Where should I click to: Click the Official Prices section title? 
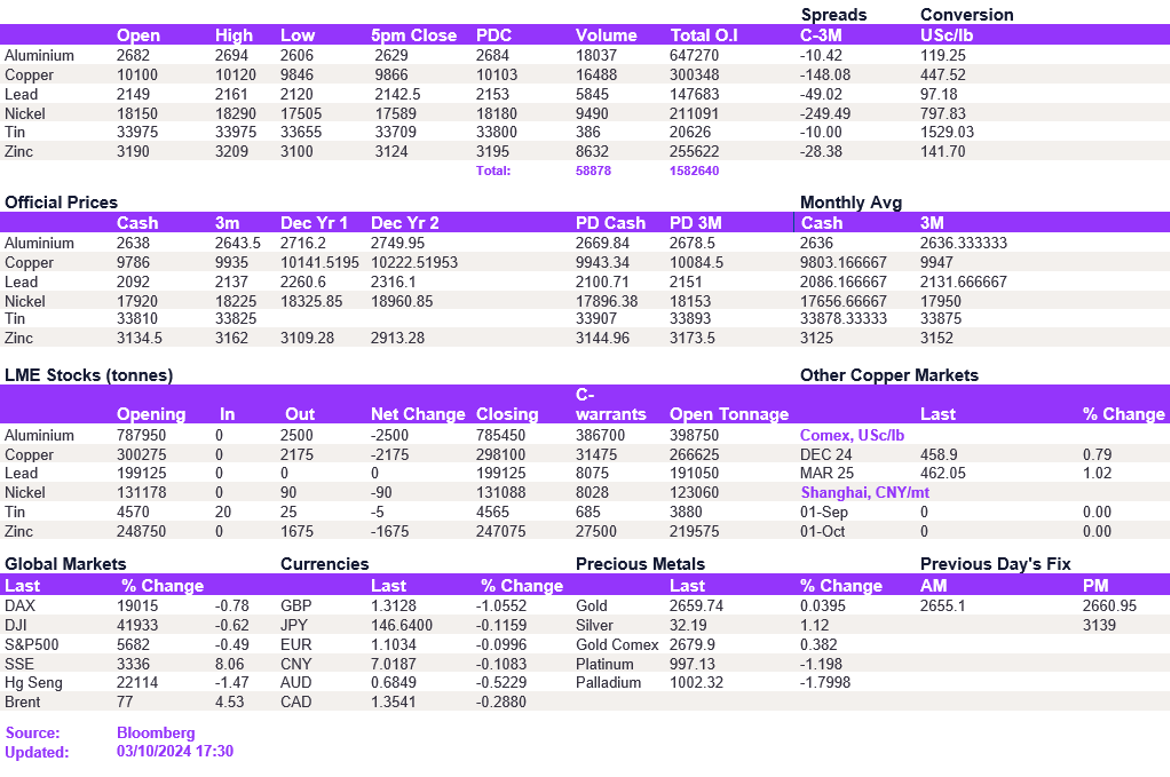tap(61, 202)
